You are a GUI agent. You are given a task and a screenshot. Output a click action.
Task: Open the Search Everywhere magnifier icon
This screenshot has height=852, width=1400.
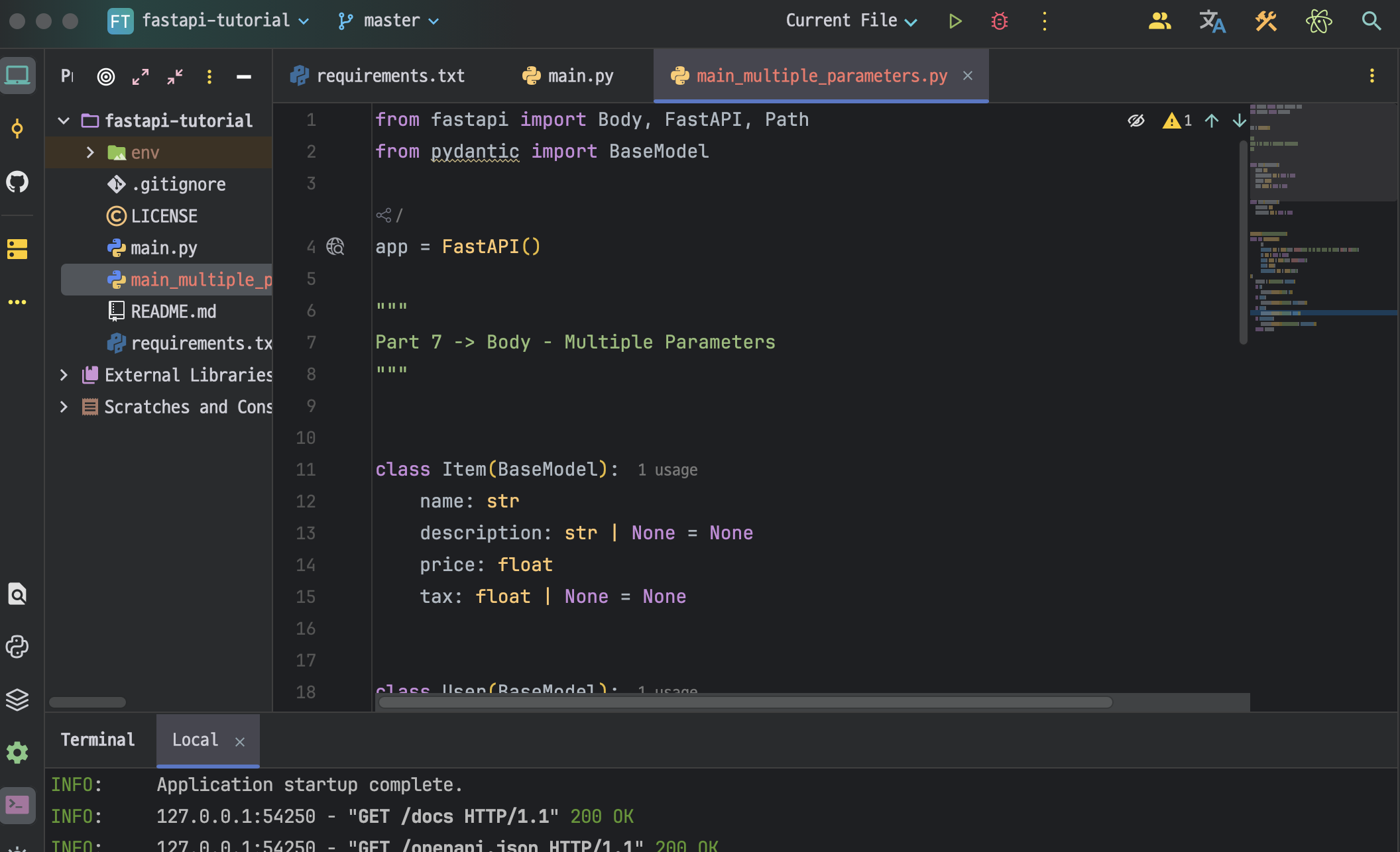point(1371,21)
